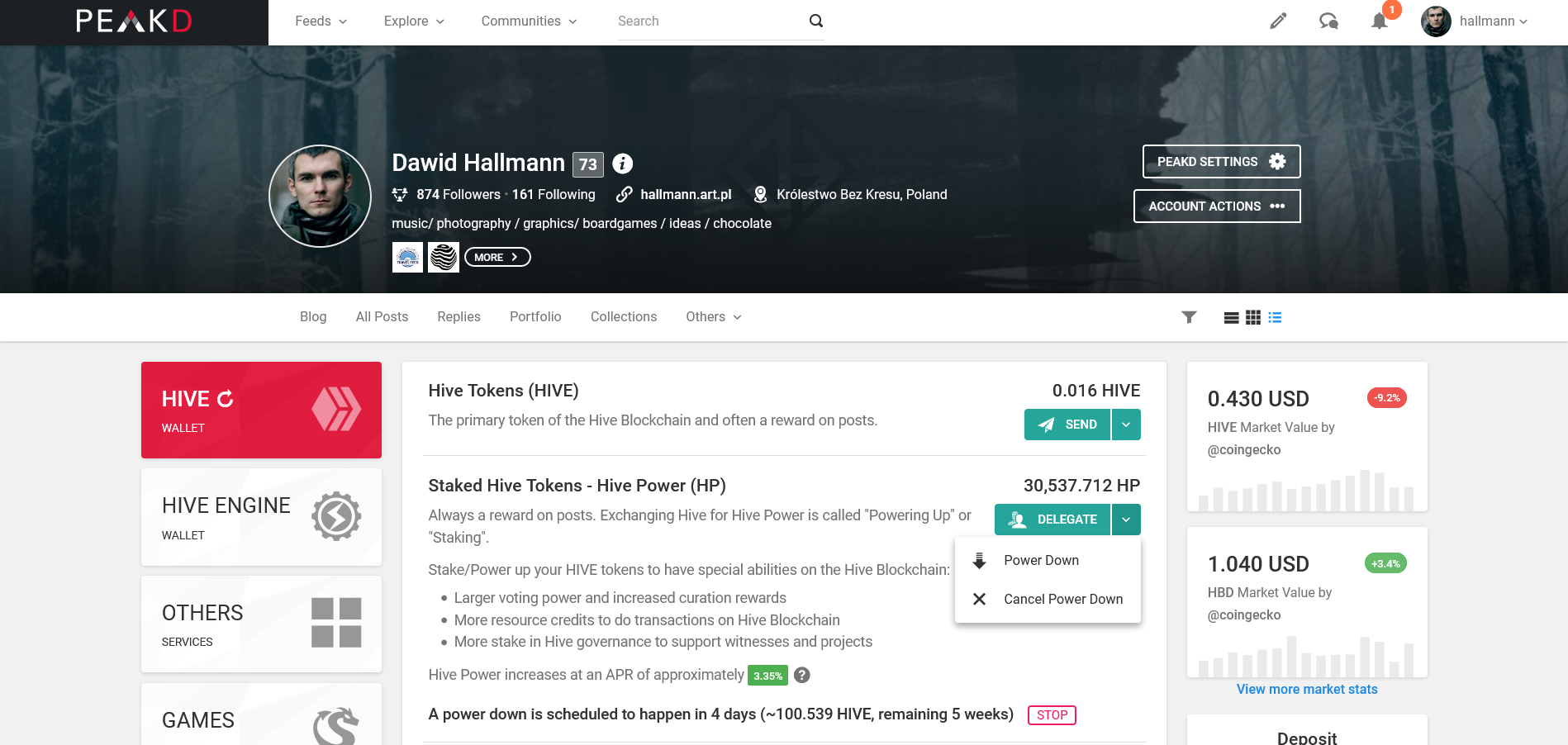
Task: Open the All Posts tab
Action: coord(382,317)
